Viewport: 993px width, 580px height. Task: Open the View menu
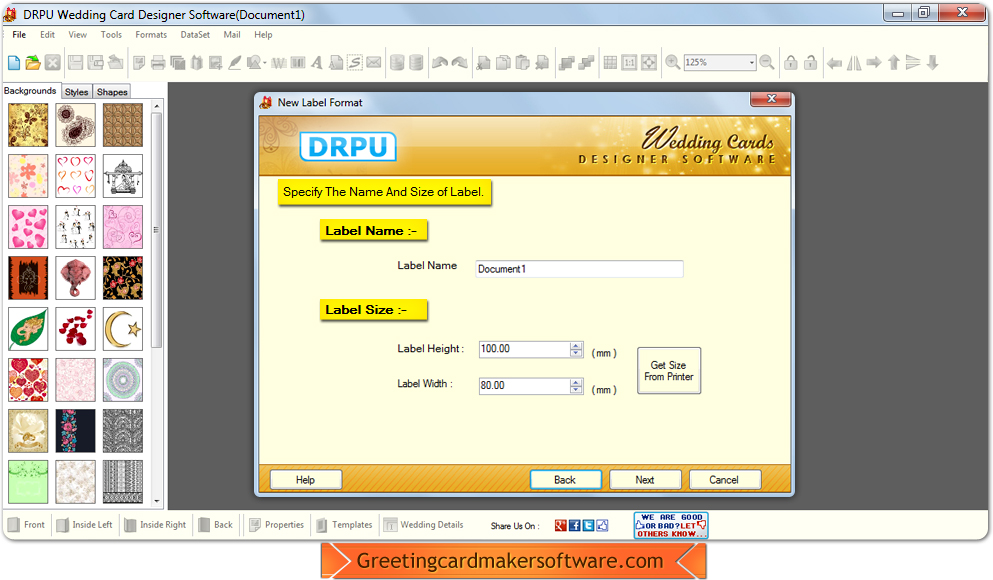[x=78, y=35]
